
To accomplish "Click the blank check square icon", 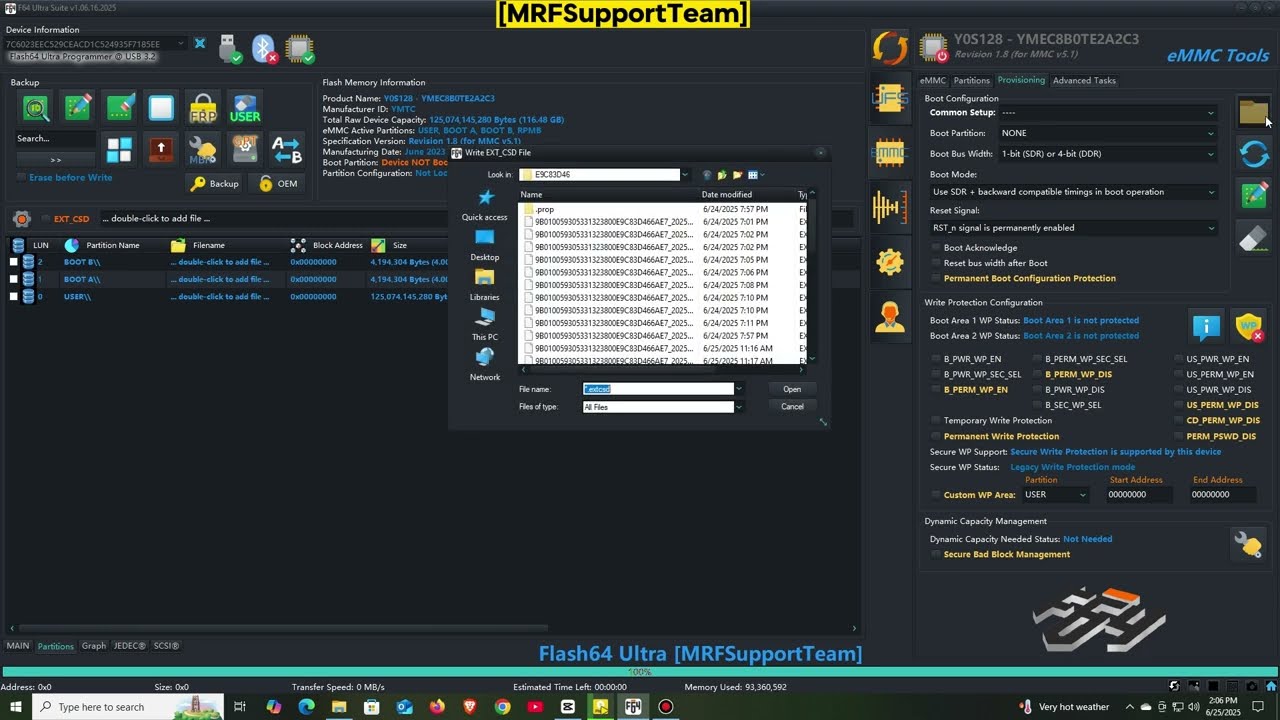I will 161,108.
